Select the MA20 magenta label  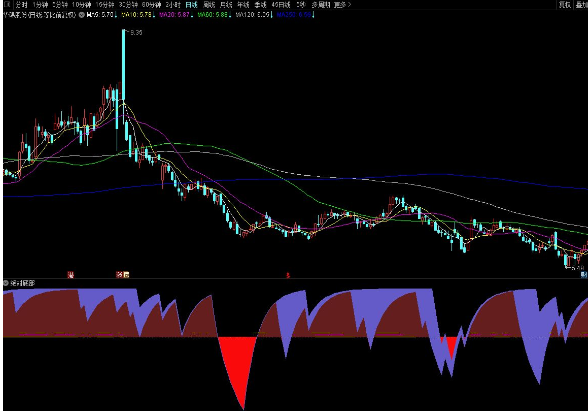[174, 15]
